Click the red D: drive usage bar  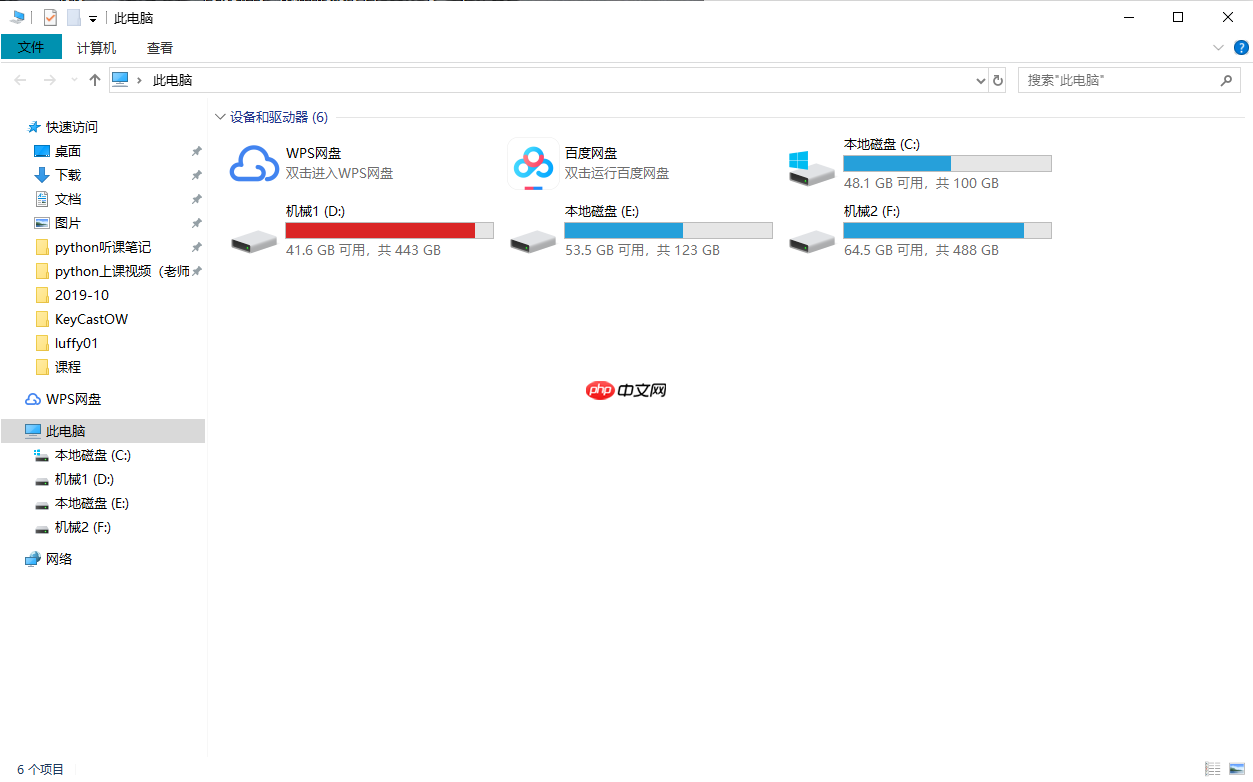tap(389, 230)
